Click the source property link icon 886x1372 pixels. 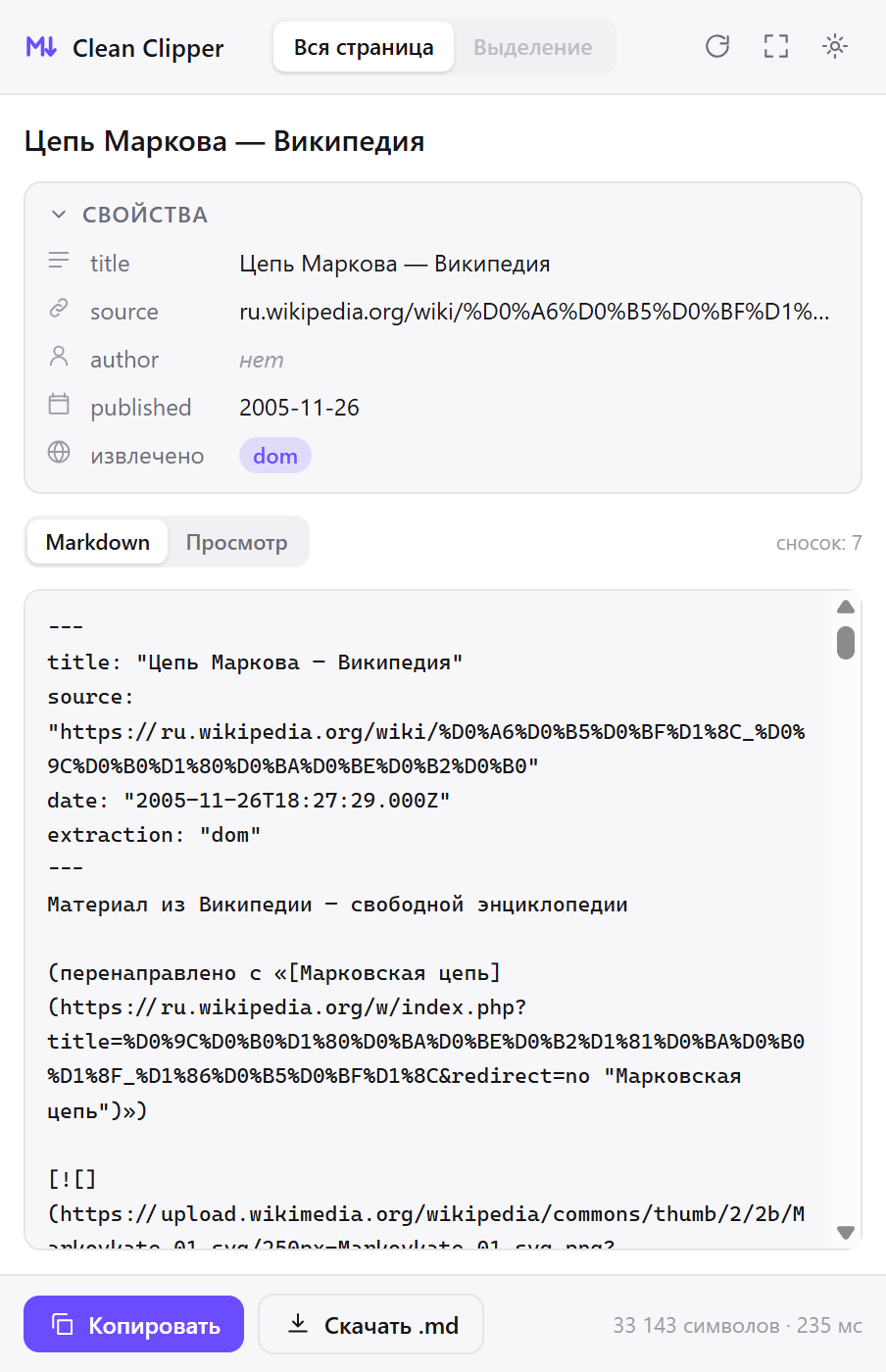click(59, 309)
